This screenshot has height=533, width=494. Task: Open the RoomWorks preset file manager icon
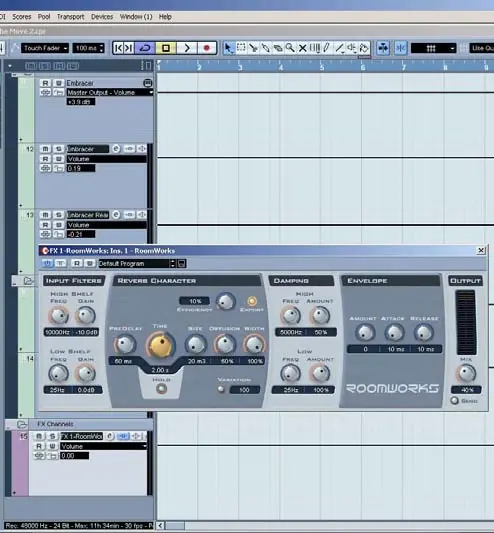(x=182, y=263)
